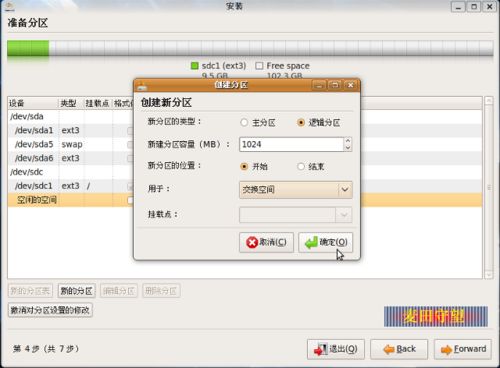This screenshot has height=368, width=500.
Task: Click the 挂载点 column header
Action: pos(98,103)
